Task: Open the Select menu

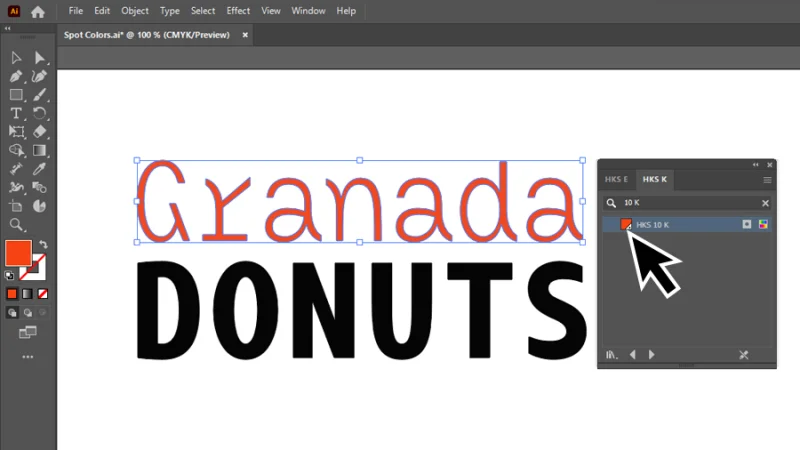Action: (203, 11)
